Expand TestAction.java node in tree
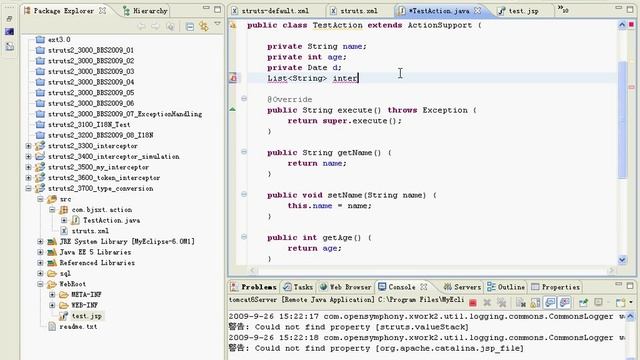Screen dimensions: 640x360 tap(64, 220)
